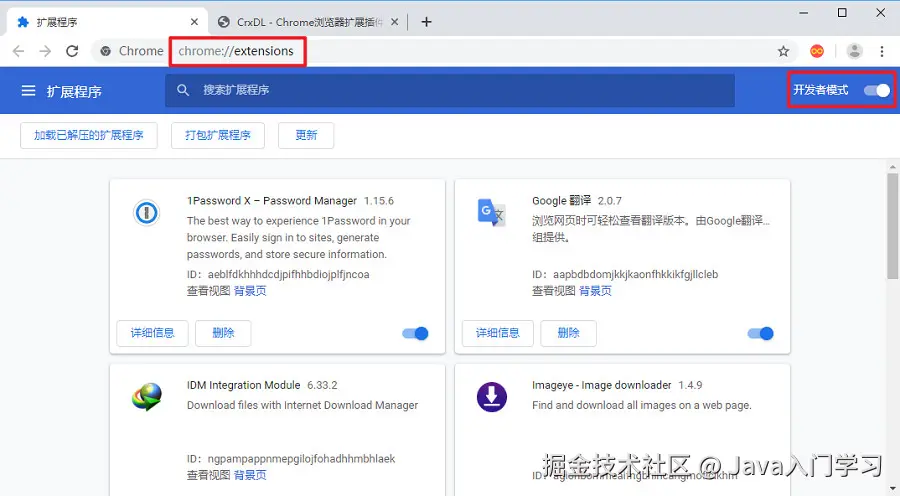
Task: Disable the 1Password X extension toggle
Action: point(416,334)
